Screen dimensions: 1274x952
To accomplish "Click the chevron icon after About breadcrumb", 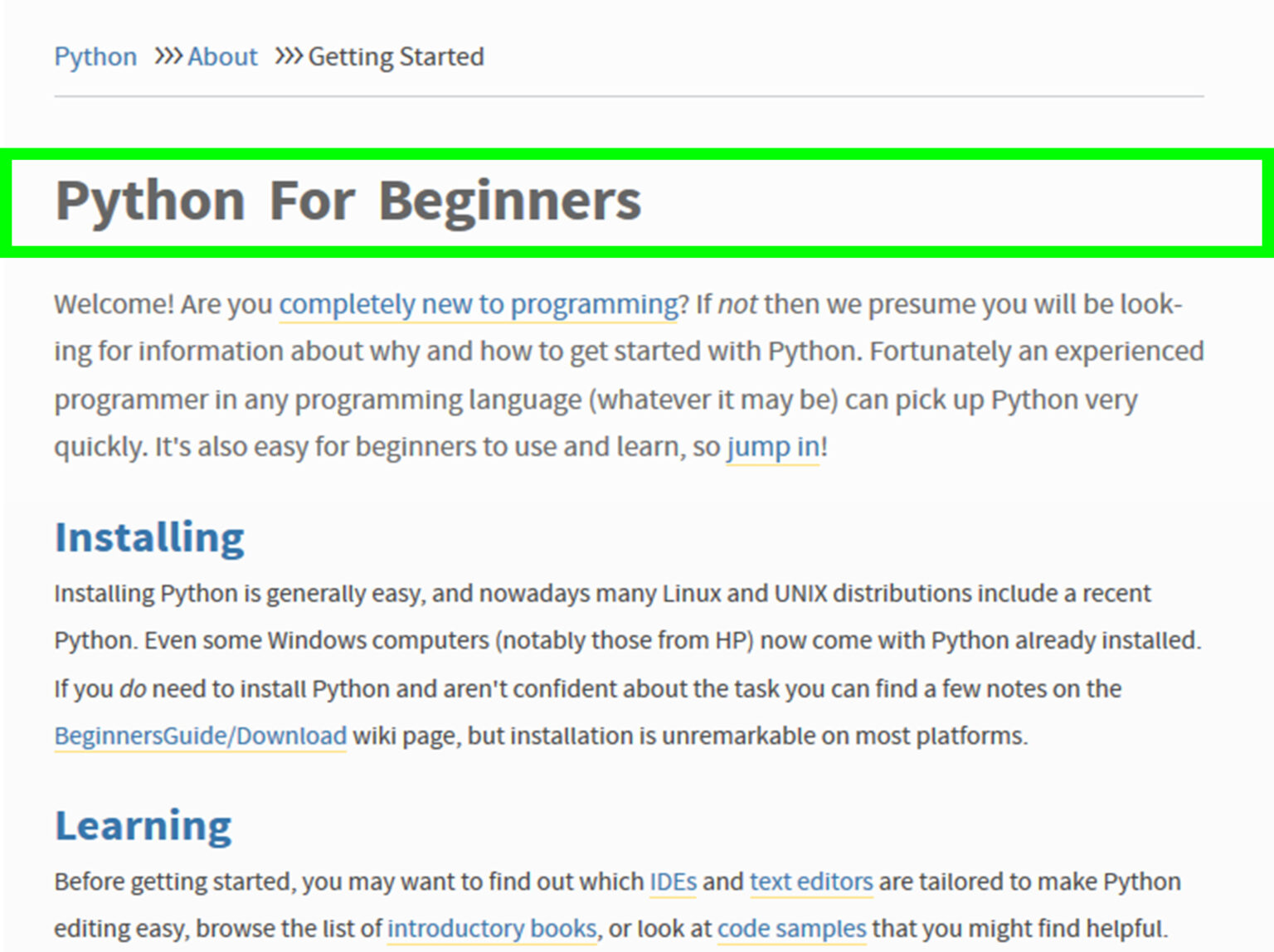I will pos(287,56).
